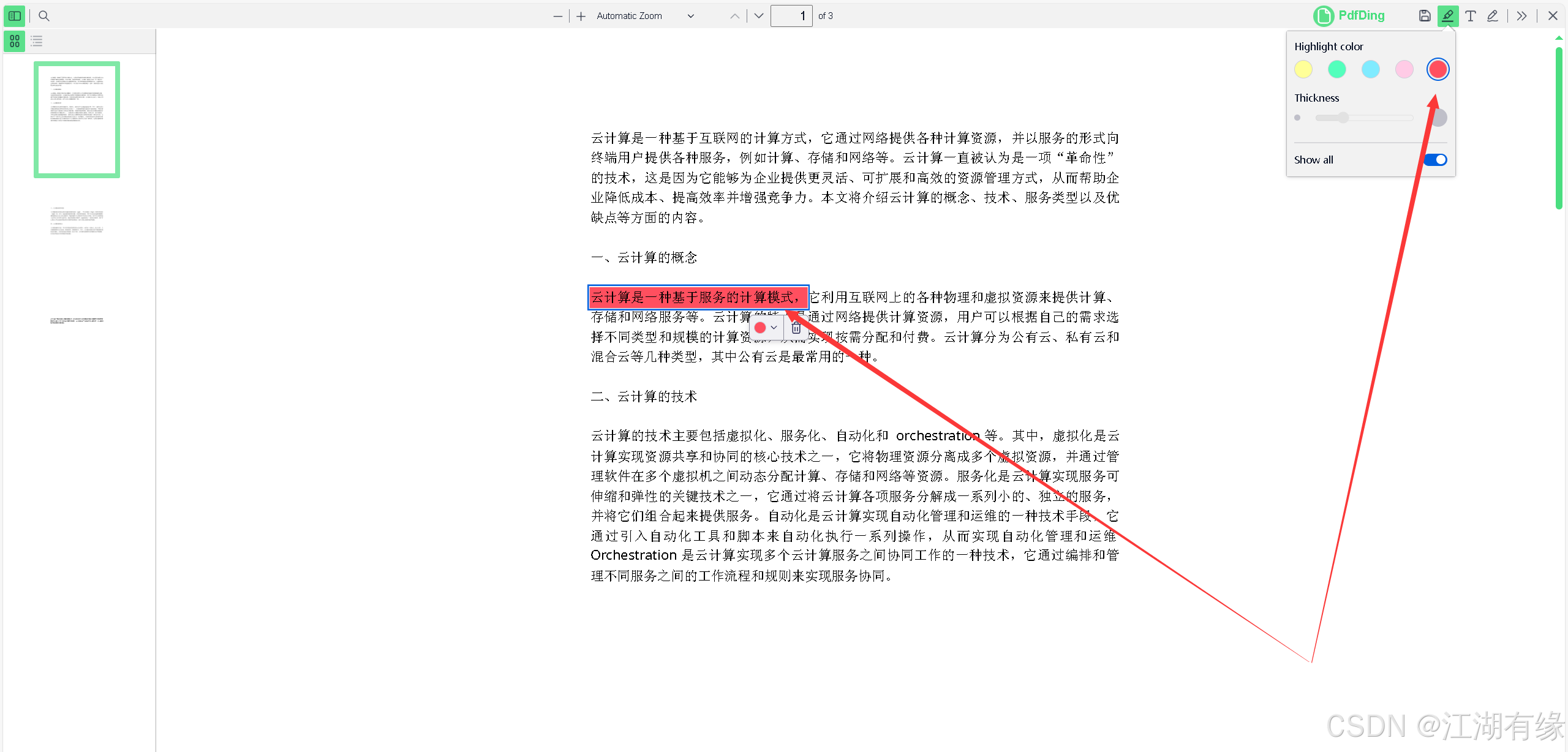Go to the previous page arrow
The height and width of the screenshot is (752, 1568).
734,16
